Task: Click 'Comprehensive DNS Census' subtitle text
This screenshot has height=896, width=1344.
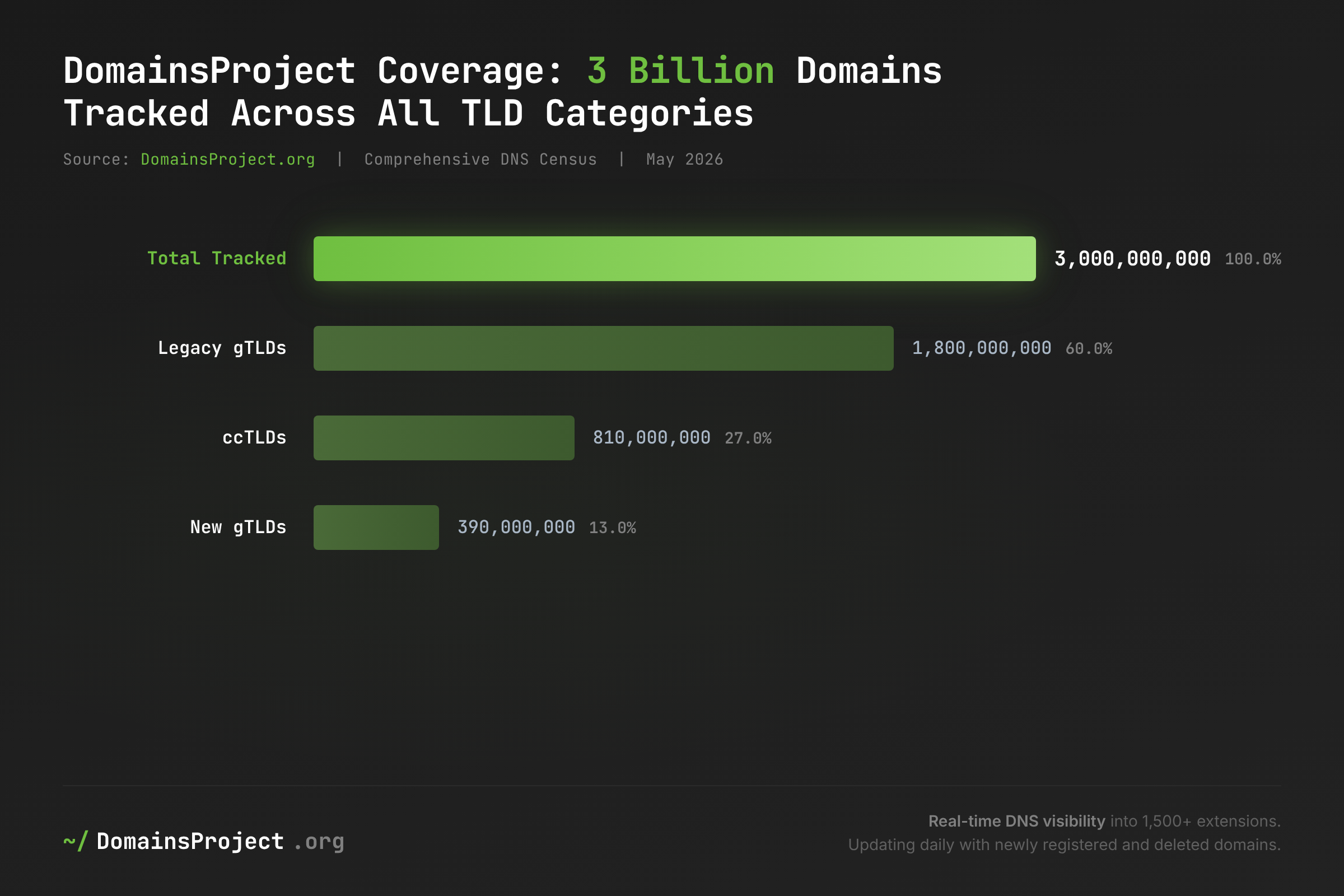Action: click(480, 160)
